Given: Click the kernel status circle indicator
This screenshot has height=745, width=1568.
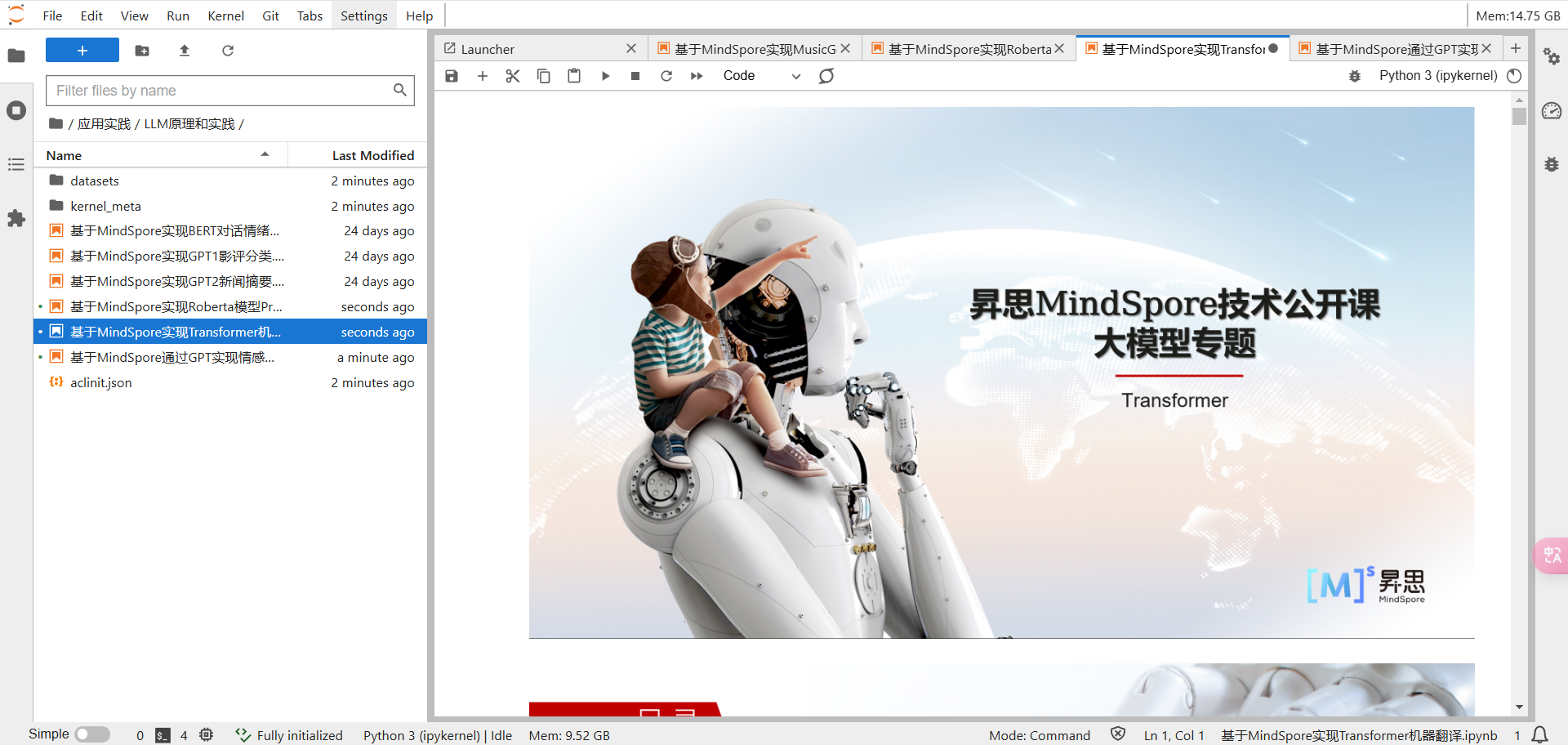Looking at the screenshot, I should 1514,76.
